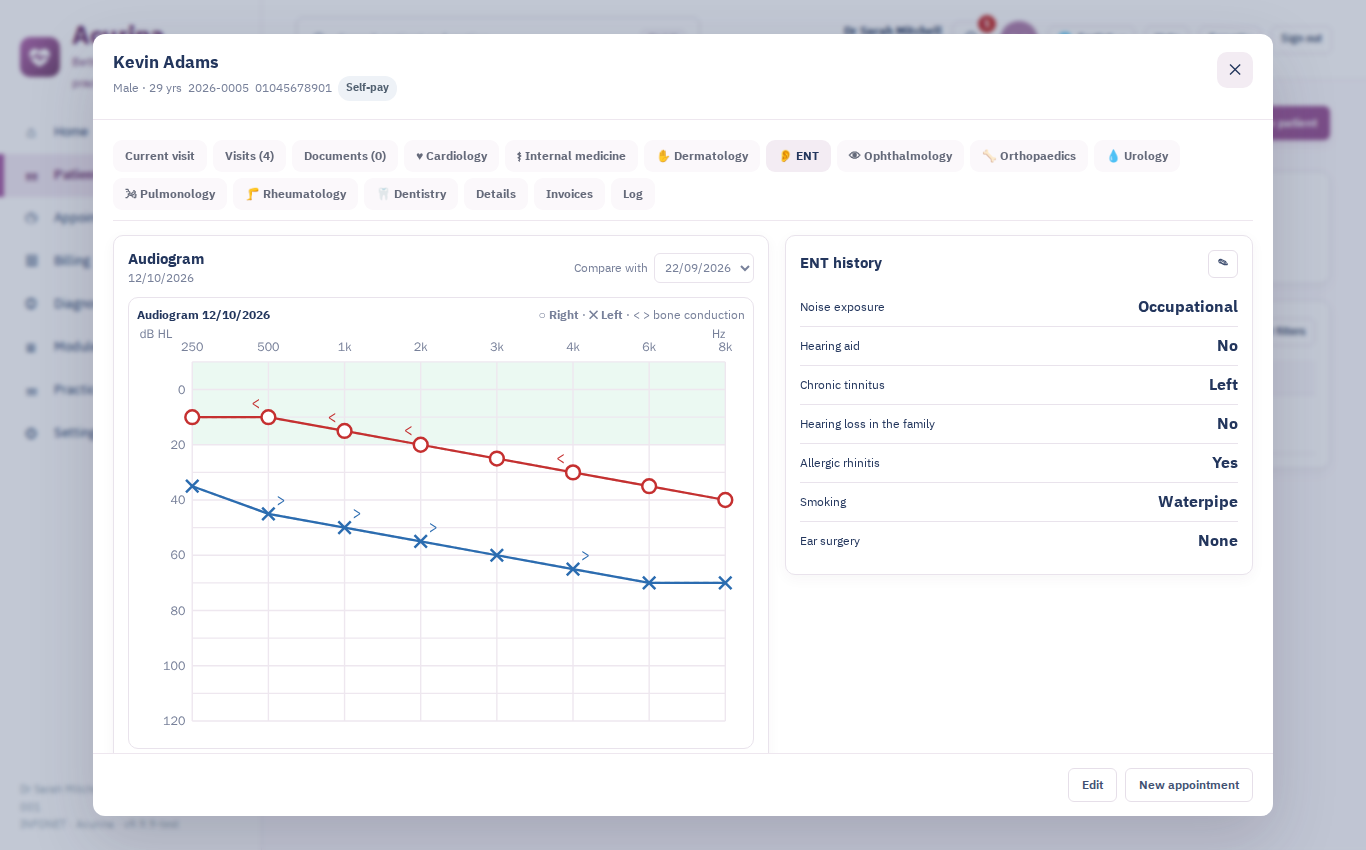Click the Self-pay badge
This screenshot has width=1366, height=850.
[x=367, y=88]
